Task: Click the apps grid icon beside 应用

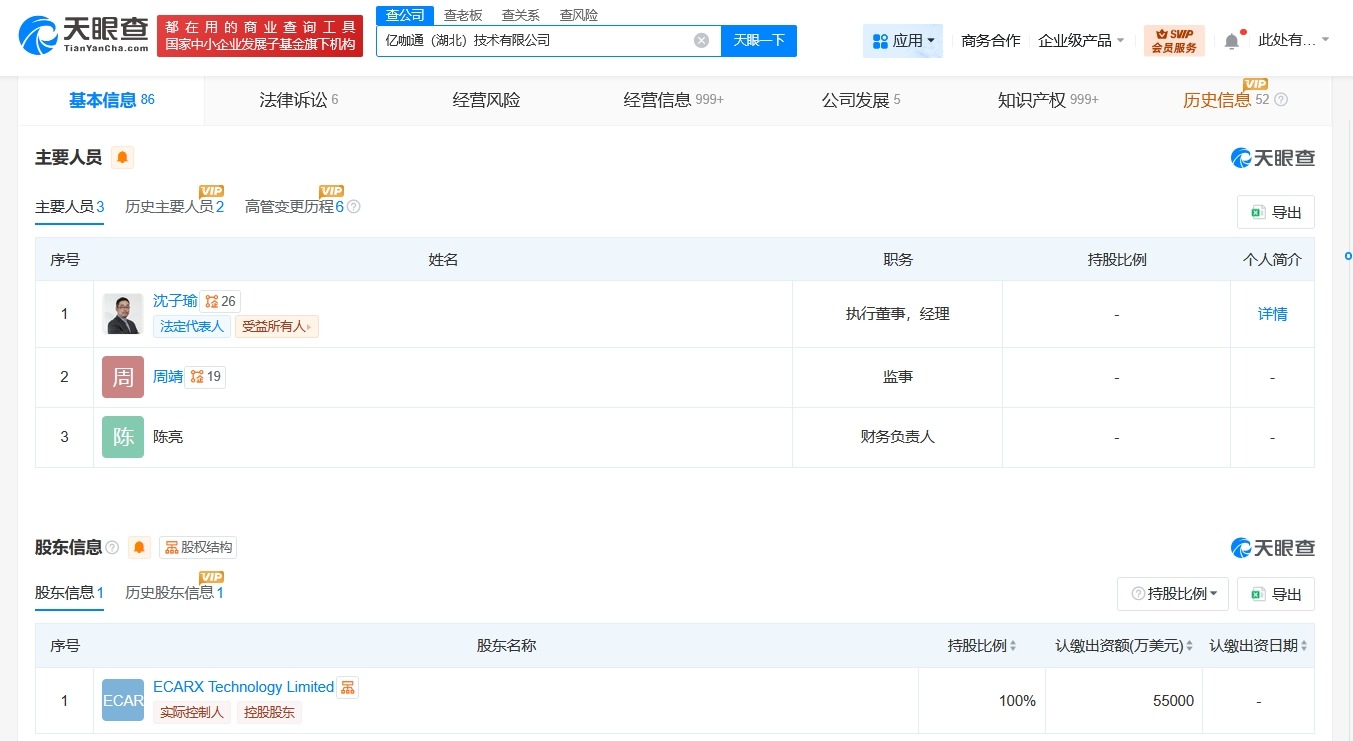Action: [x=878, y=40]
